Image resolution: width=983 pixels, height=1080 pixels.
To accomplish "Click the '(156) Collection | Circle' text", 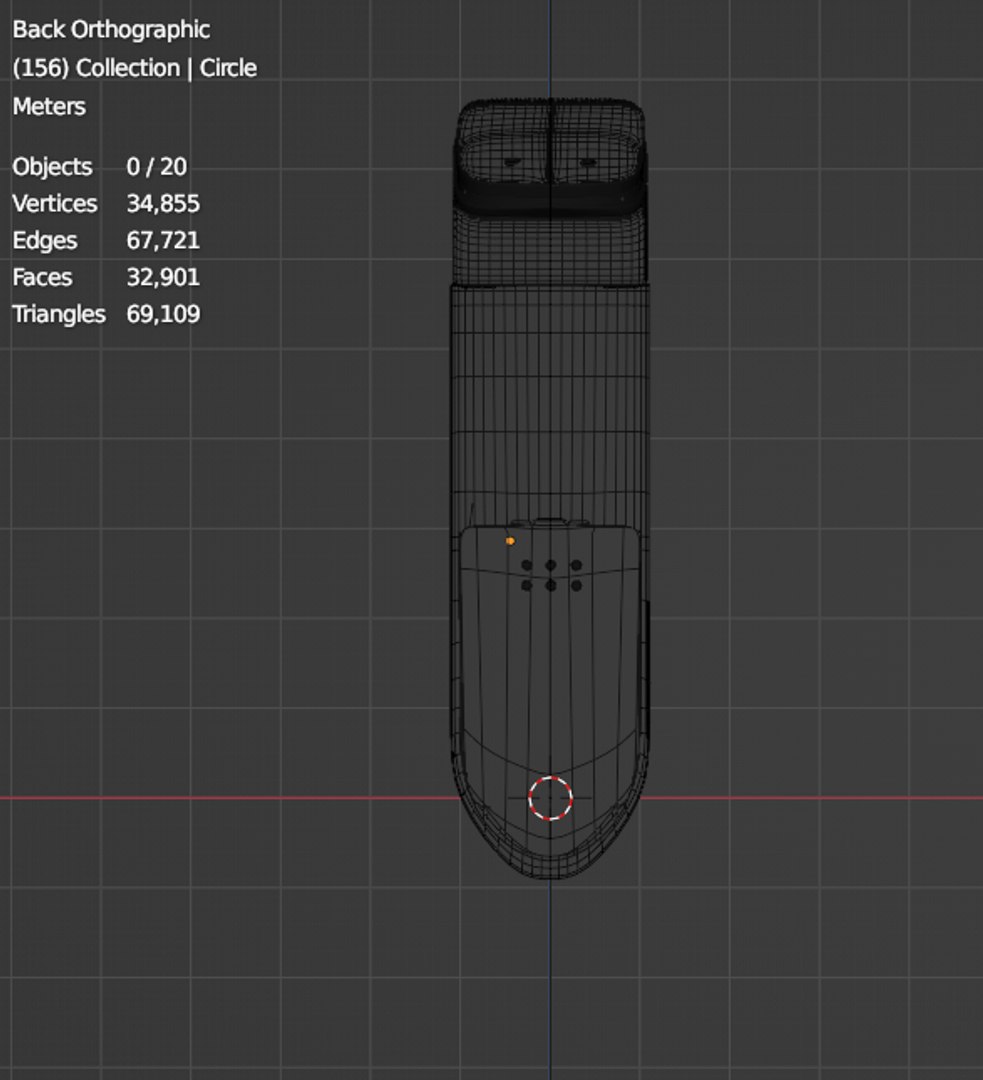I will click(x=134, y=68).
